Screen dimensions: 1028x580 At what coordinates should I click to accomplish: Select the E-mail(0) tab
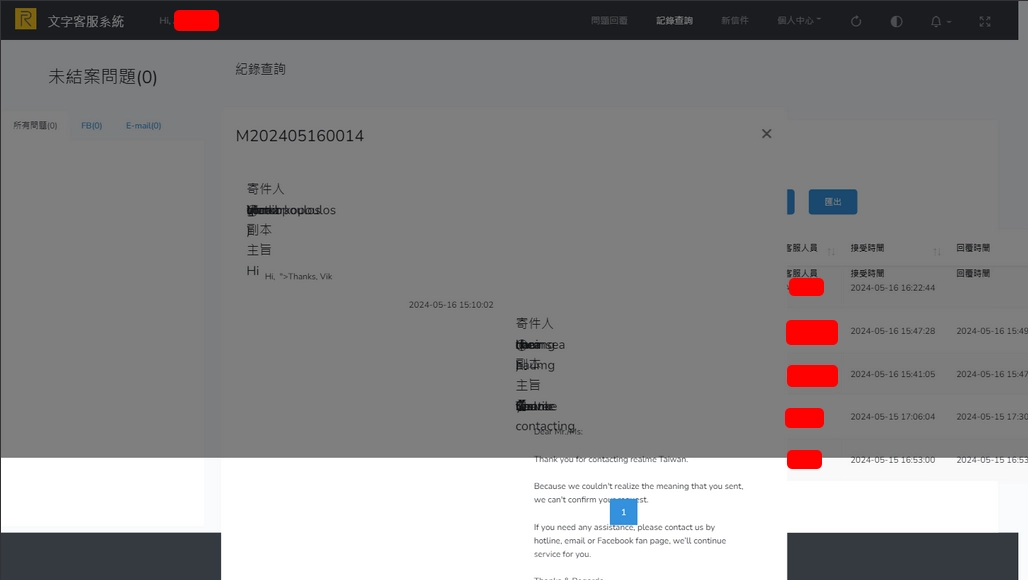pos(144,125)
